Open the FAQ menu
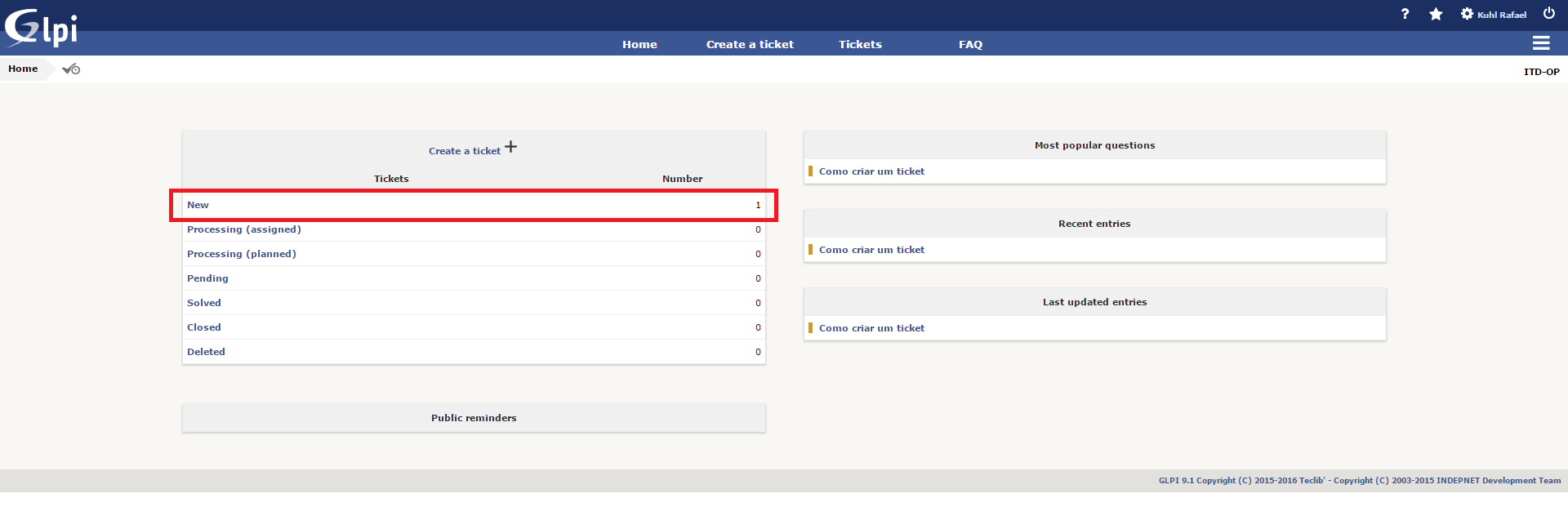Viewport: 1568px width, 529px height. (970, 44)
